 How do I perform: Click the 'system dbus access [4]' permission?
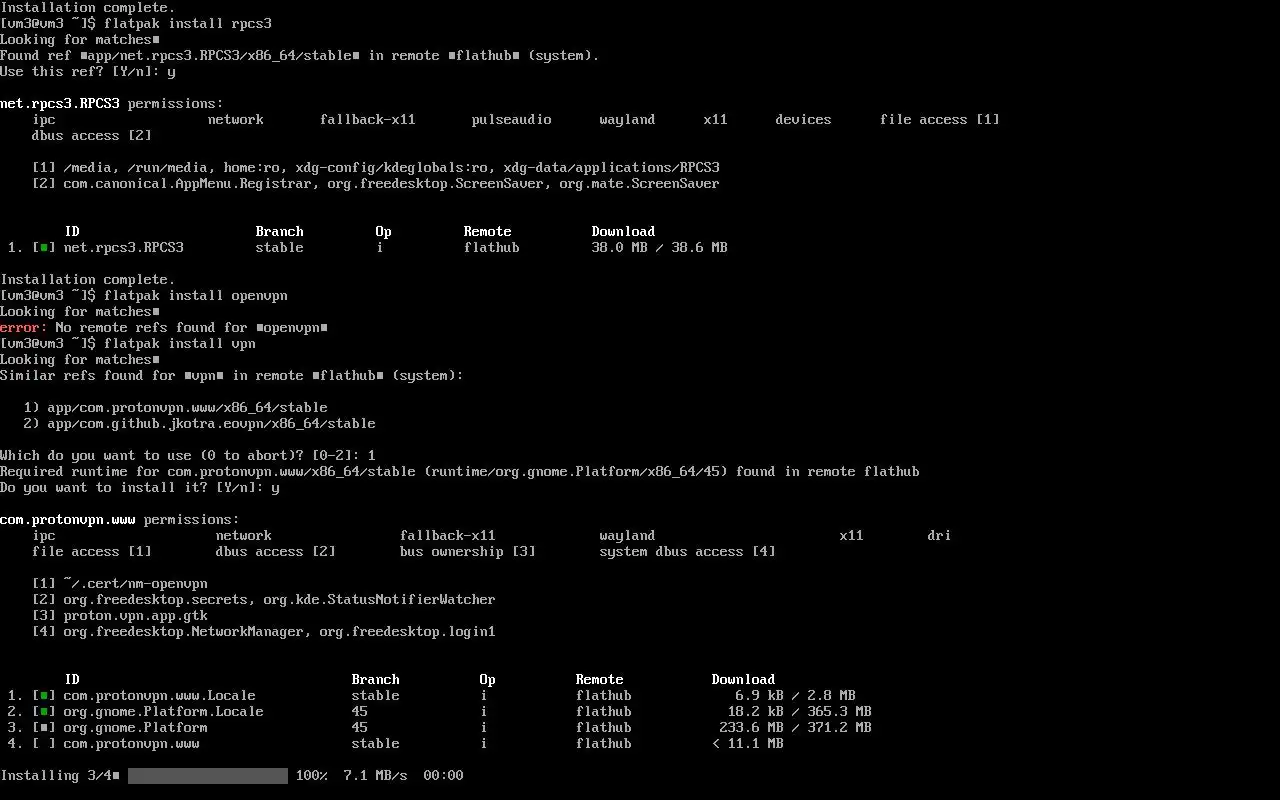coord(688,552)
